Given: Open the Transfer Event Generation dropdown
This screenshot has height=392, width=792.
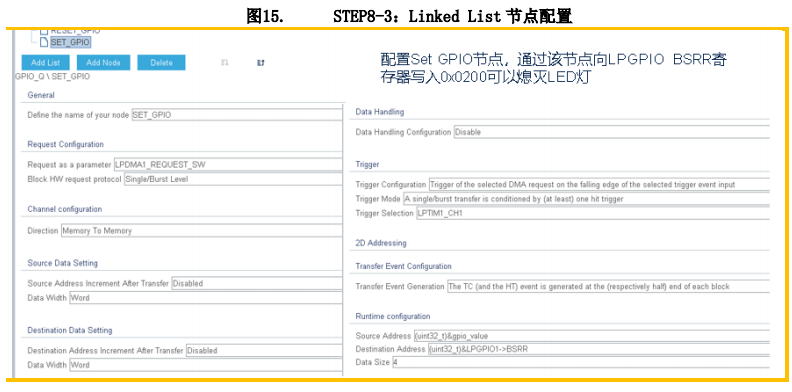Looking at the screenshot, I should click(608, 286).
